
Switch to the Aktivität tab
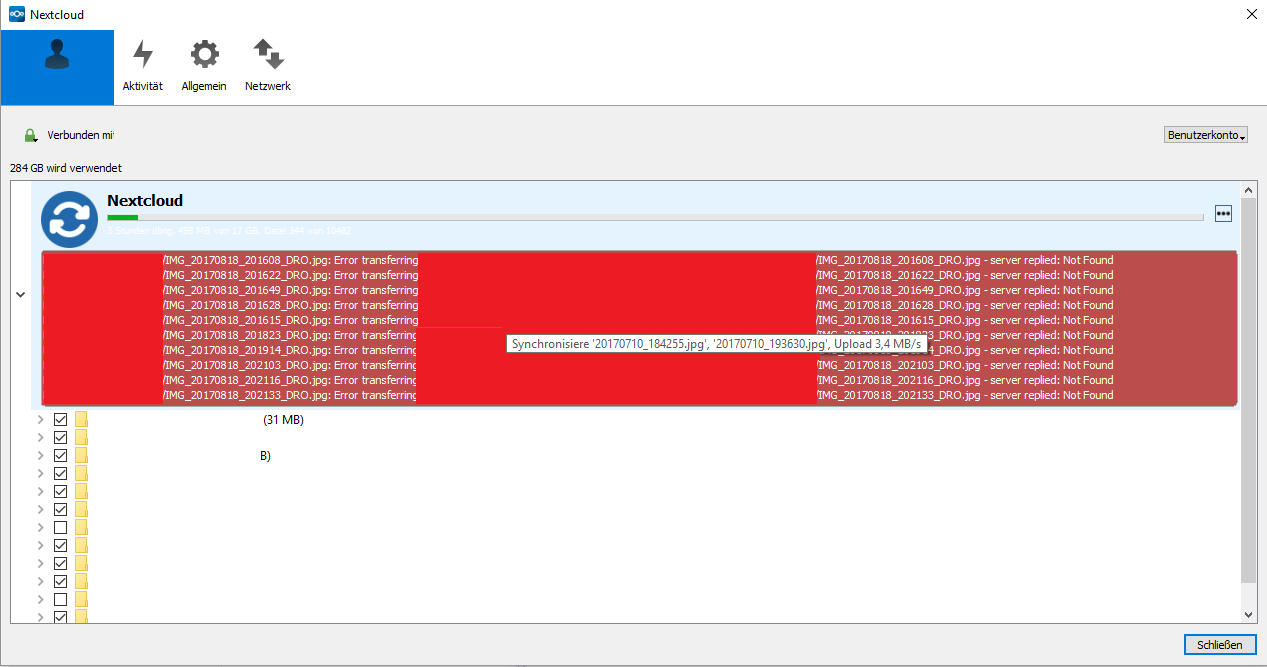click(x=143, y=67)
